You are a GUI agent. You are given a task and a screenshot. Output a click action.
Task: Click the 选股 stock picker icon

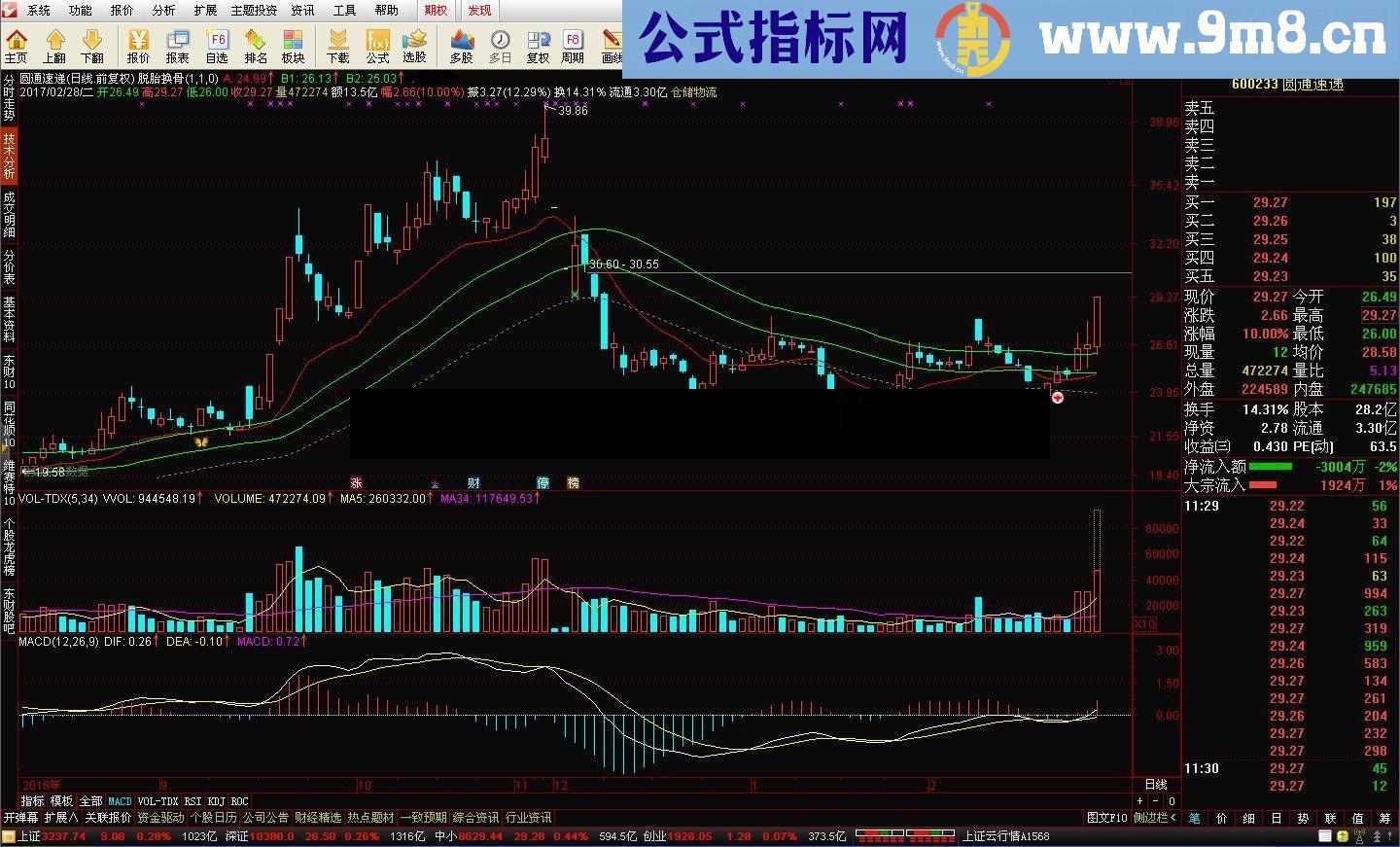(x=414, y=45)
